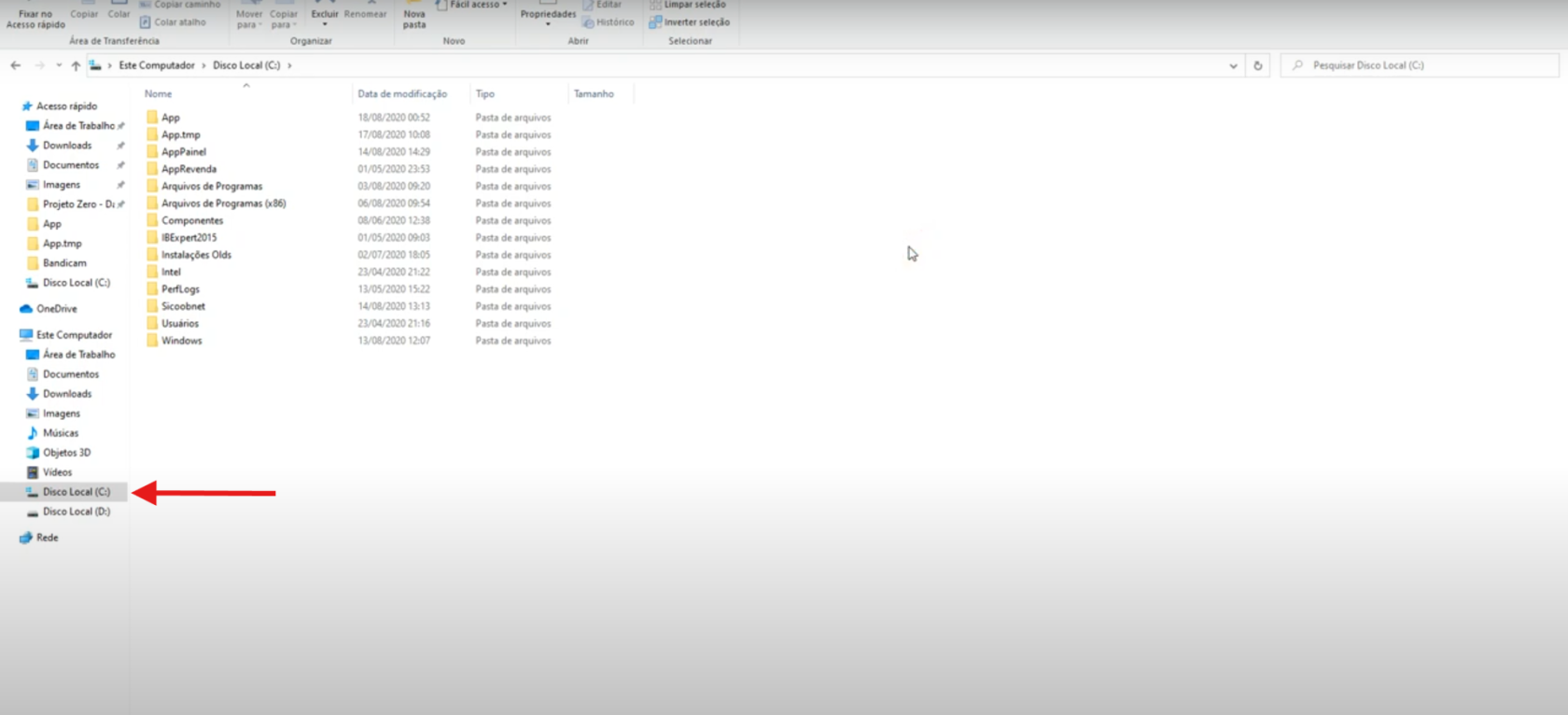
Task: Select Músicas in the sidebar
Action: tap(61, 433)
